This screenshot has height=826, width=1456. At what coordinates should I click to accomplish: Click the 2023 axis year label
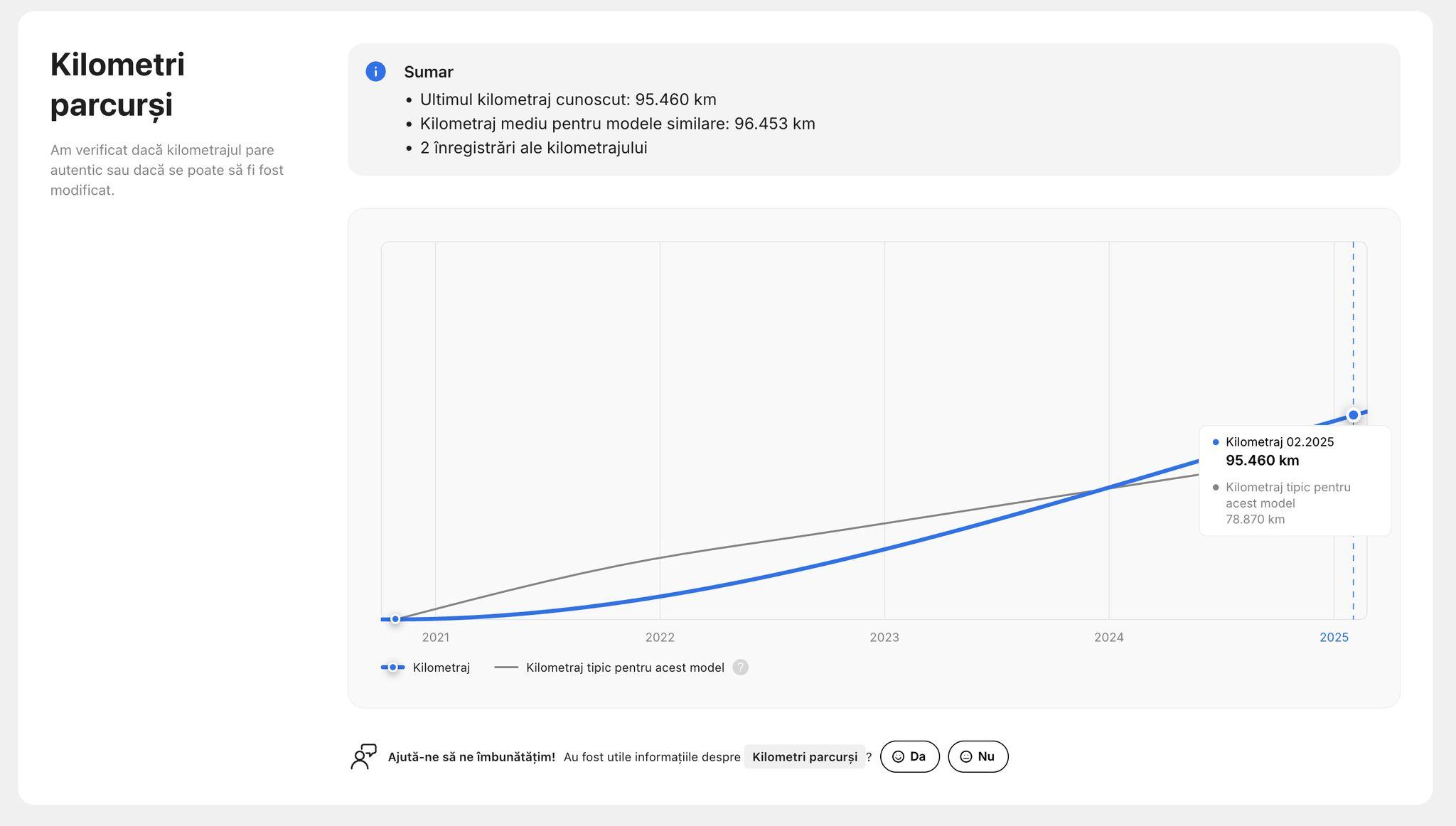[x=884, y=638]
